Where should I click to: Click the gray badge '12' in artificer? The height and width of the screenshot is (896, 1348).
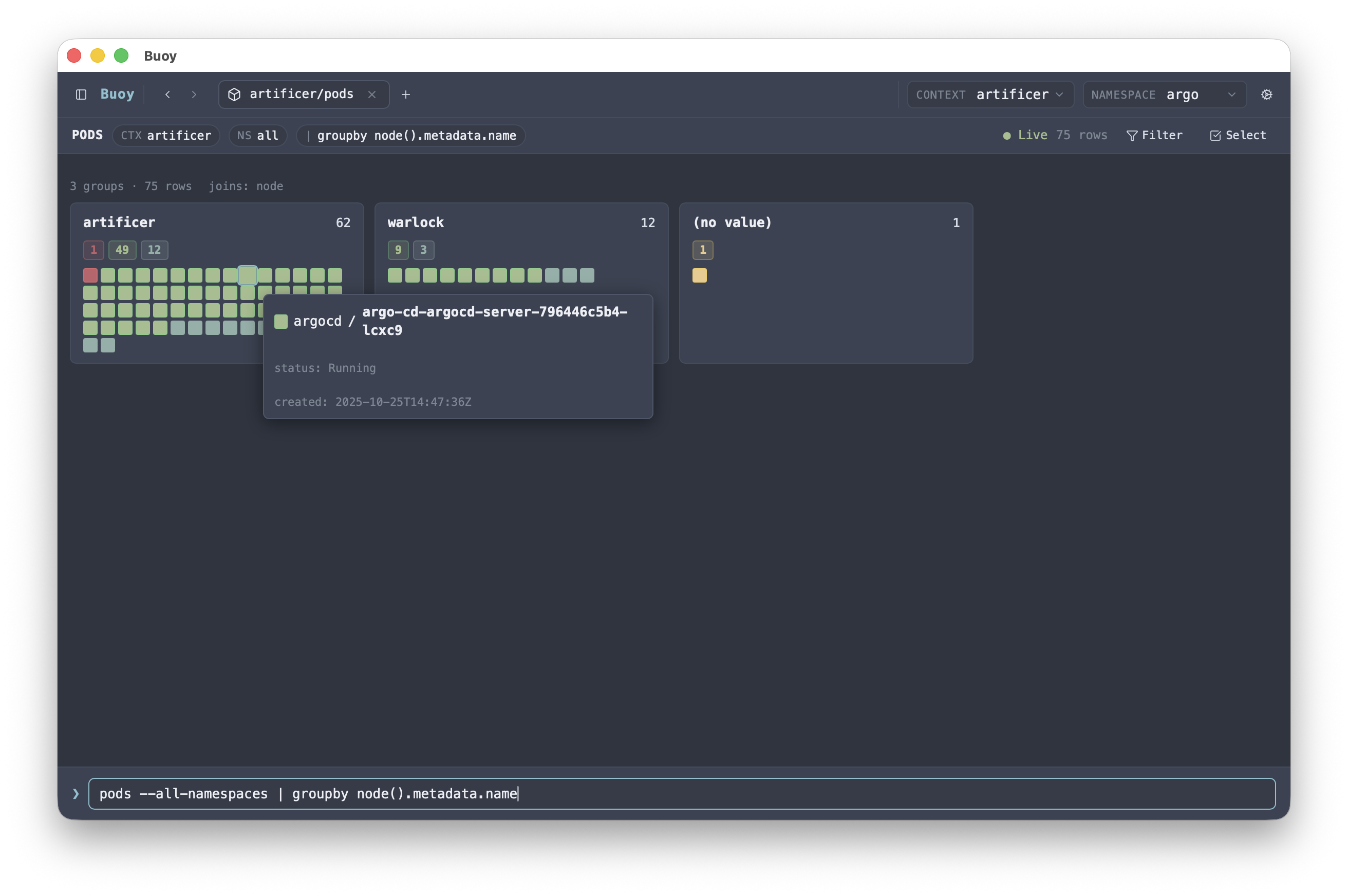pos(154,250)
